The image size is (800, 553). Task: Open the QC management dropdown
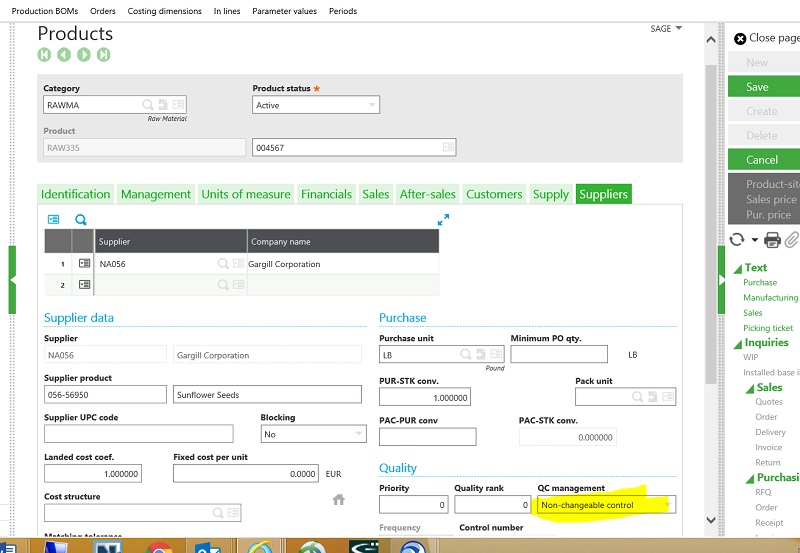666,505
